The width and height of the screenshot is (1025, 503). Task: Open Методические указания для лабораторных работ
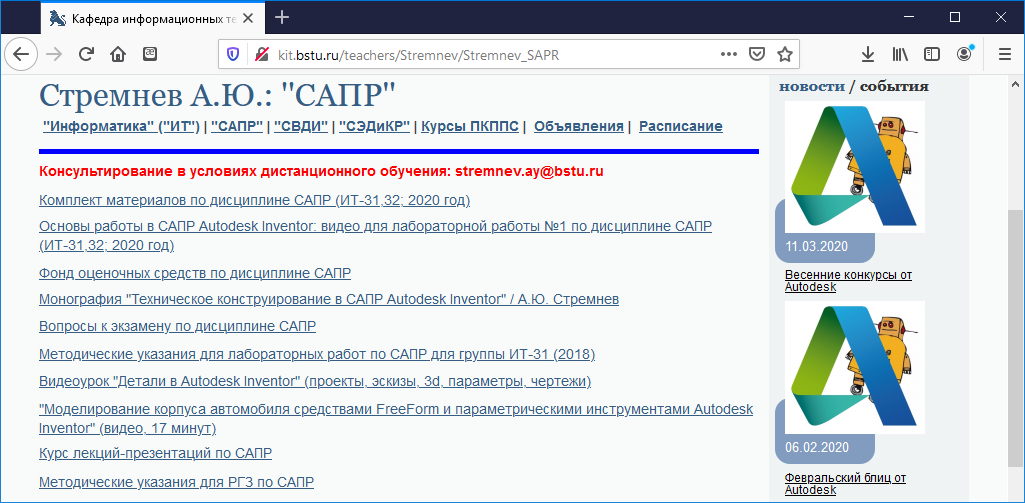(317, 355)
